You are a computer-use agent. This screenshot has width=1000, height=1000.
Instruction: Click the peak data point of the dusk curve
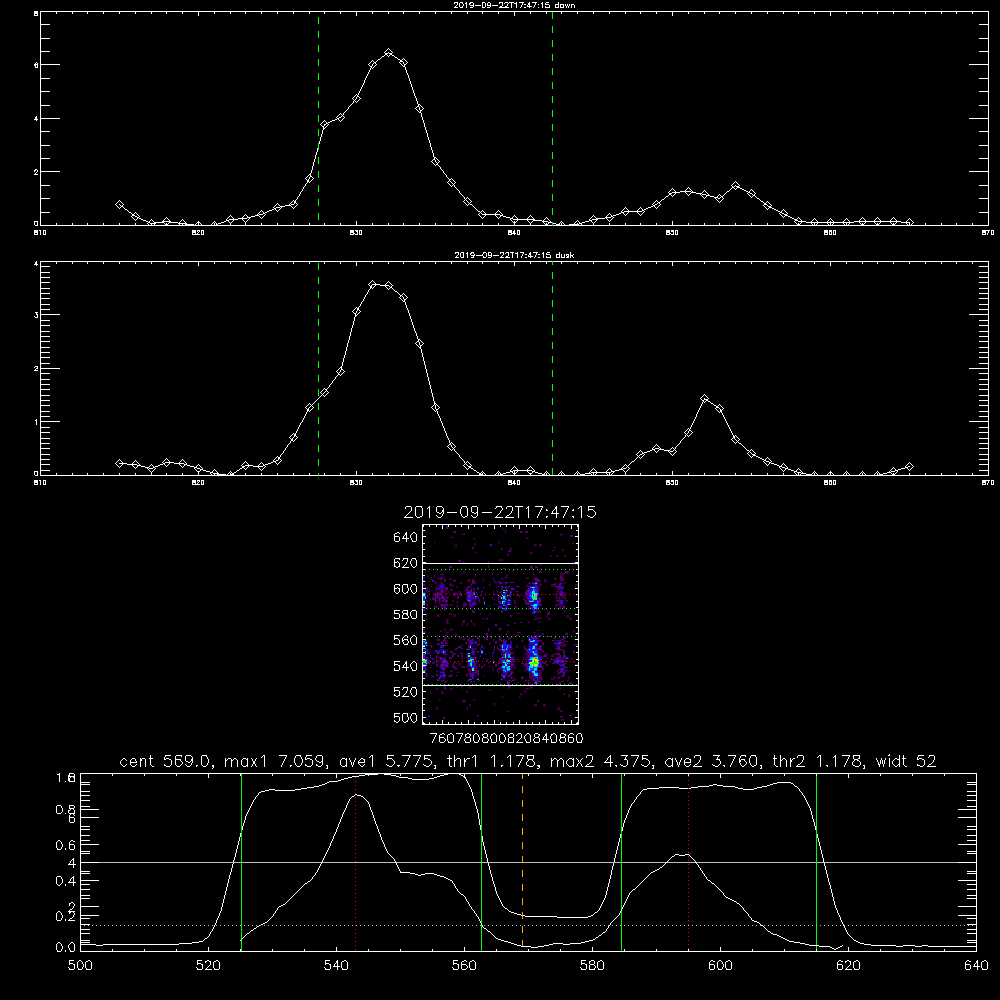click(x=373, y=284)
